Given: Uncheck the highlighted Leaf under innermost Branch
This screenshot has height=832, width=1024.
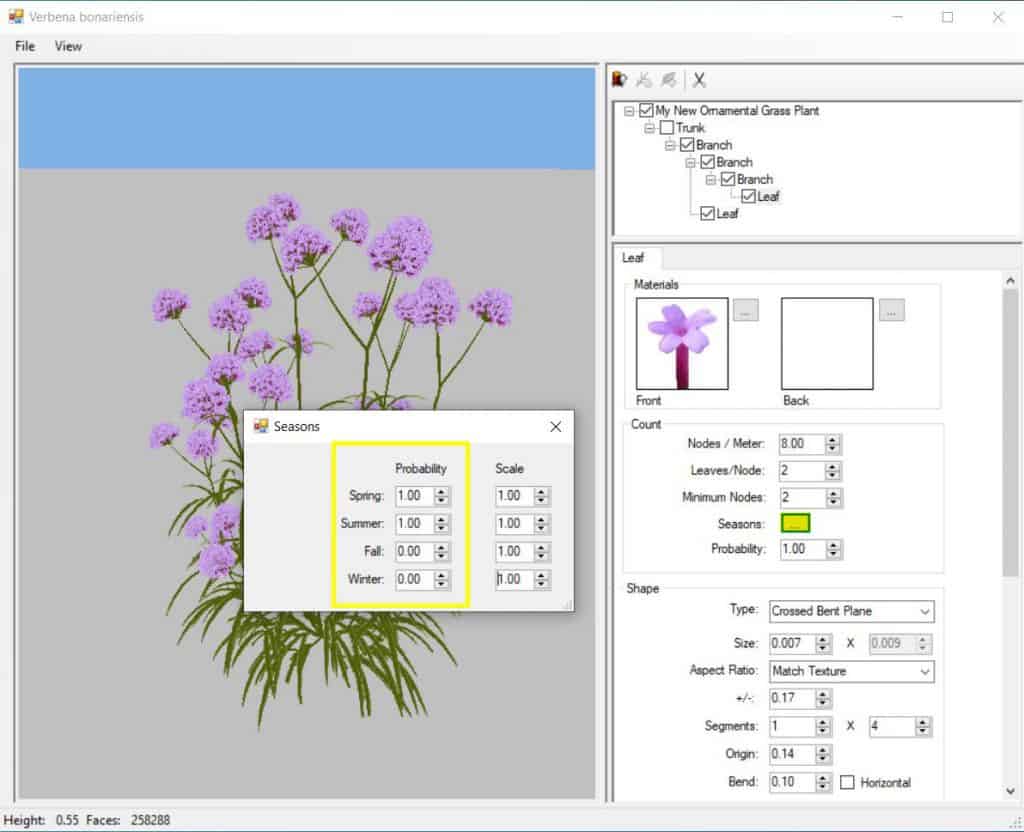Looking at the screenshot, I should coord(748,196).
